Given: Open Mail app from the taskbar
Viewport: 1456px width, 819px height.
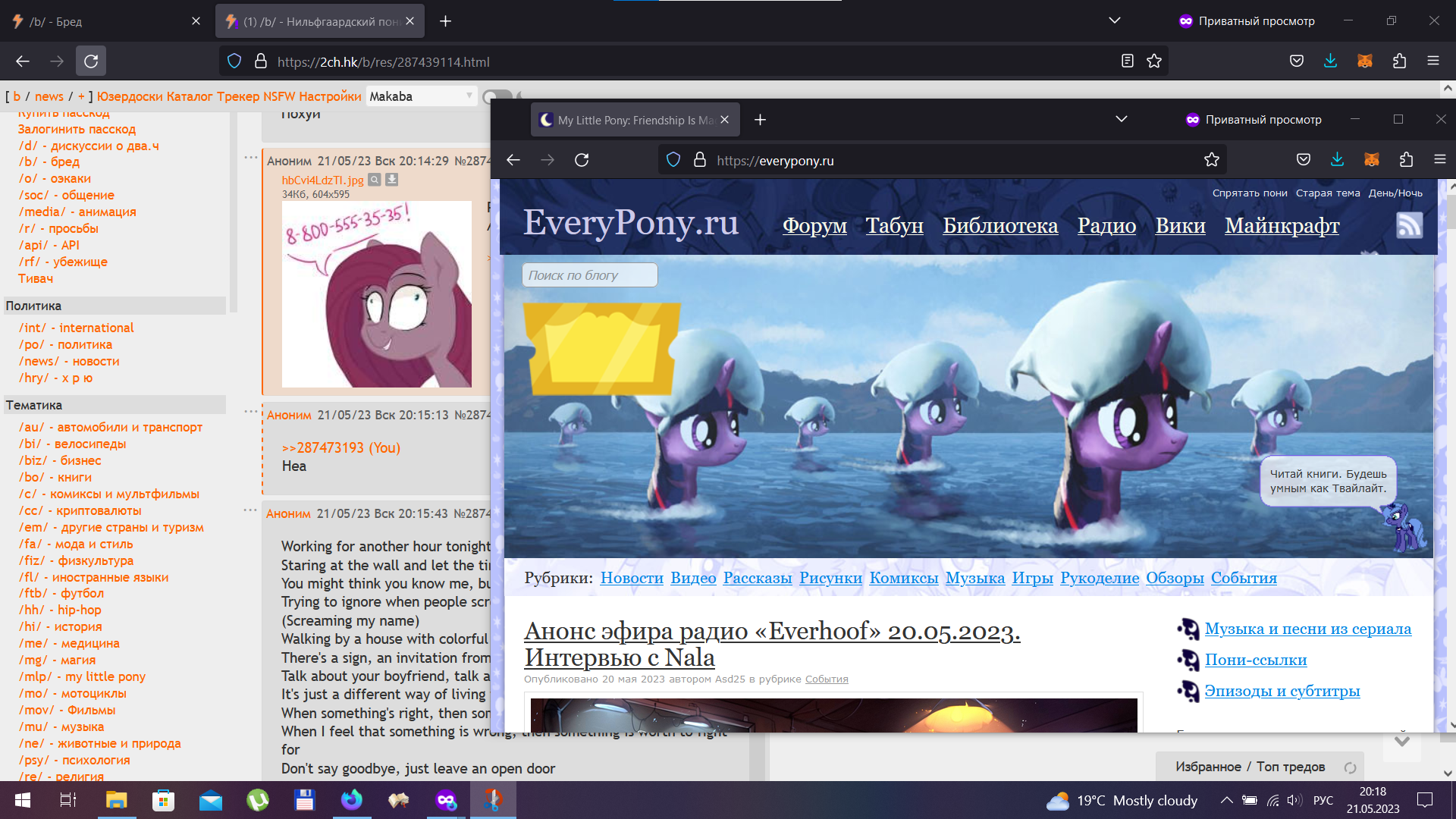Looking at the screenshot, I should click(211, 800).
